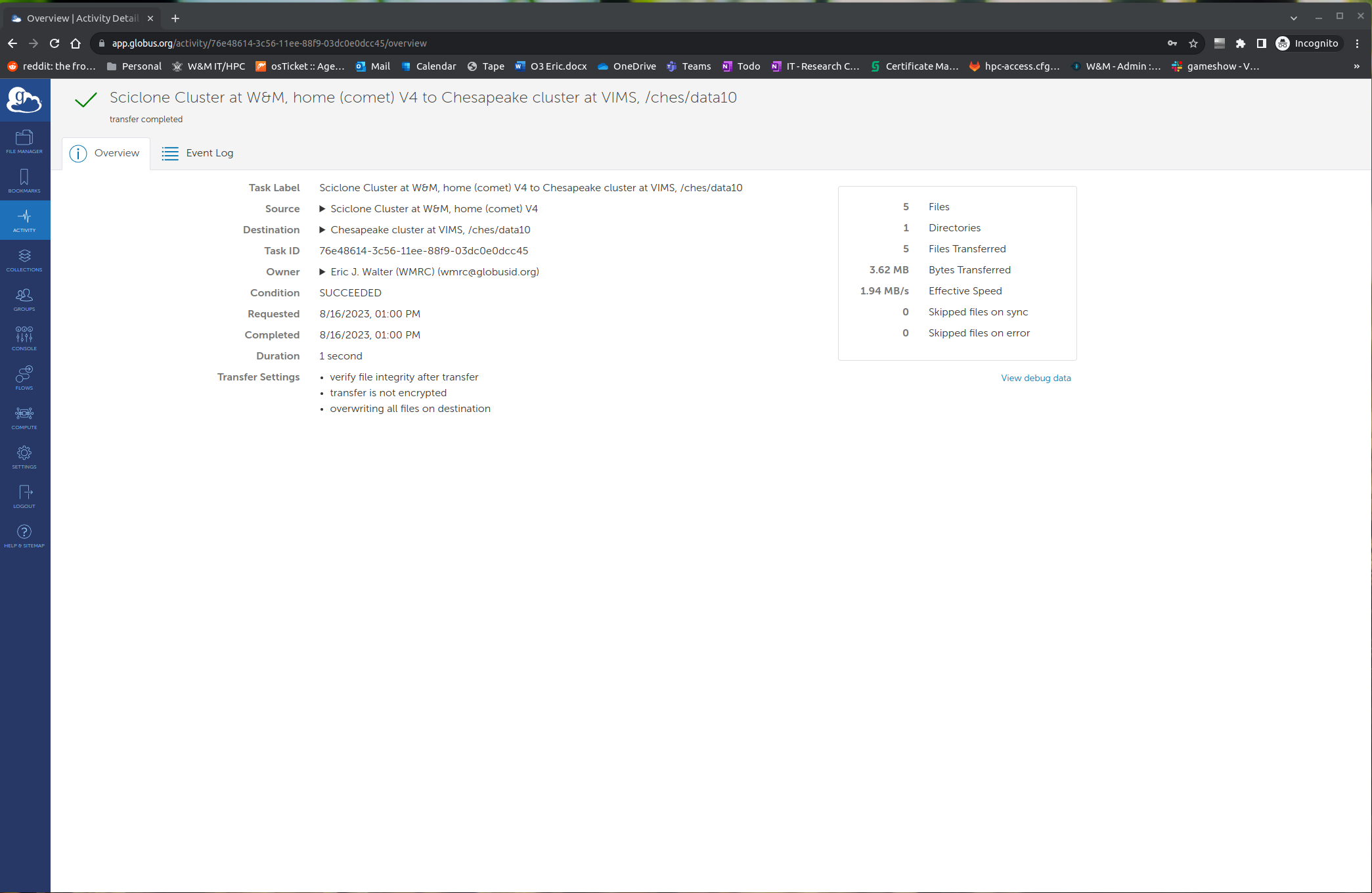Open File Manager in the Globus sidebar
1372x893 pixels.
[x=24, y=141]
